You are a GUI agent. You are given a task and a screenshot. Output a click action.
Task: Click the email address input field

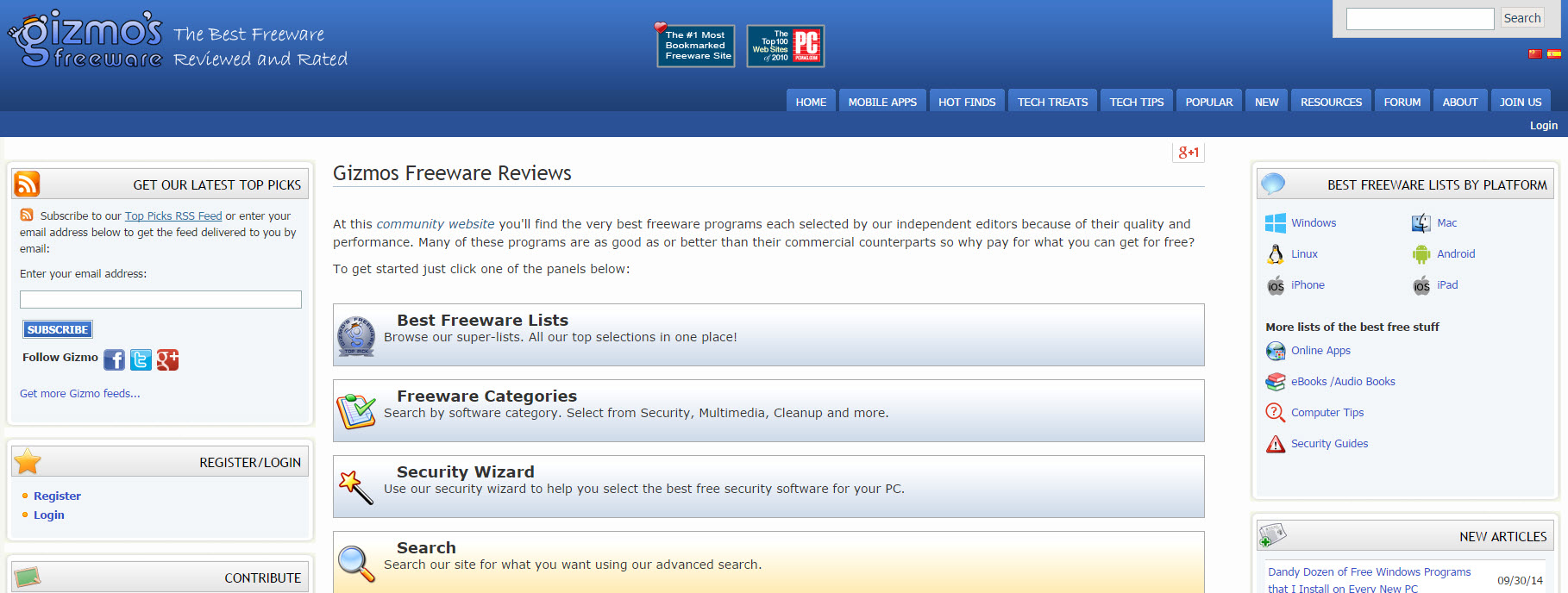point(160,299)
